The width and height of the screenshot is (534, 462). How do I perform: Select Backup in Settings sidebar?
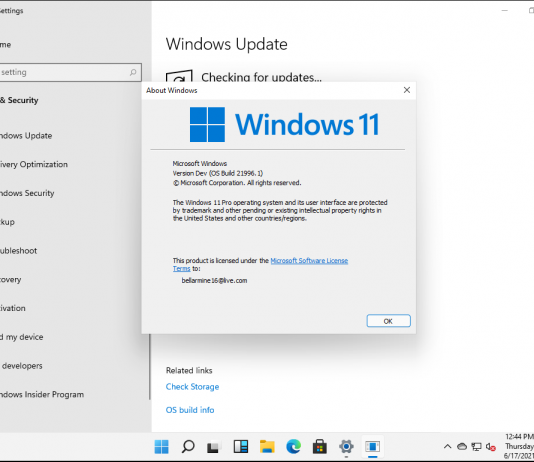click(7, 222)
